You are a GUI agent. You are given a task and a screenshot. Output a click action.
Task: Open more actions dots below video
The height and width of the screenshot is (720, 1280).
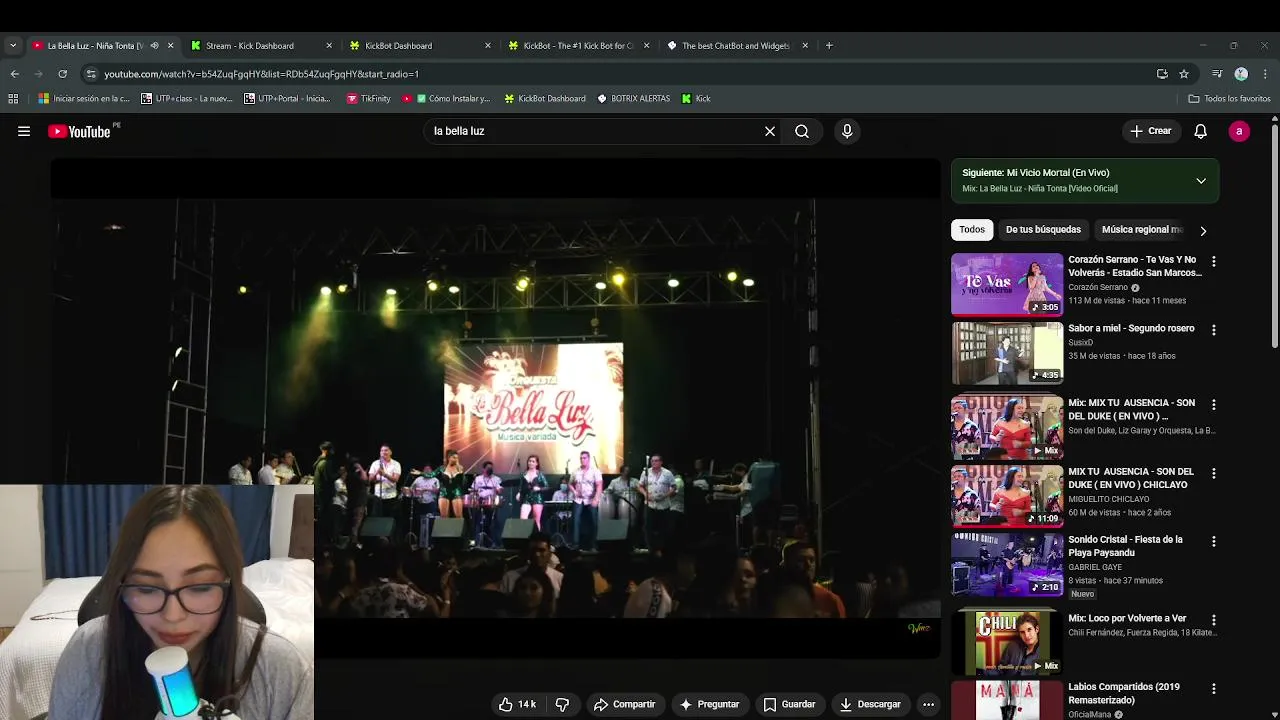pyautogui.click(x=928, y=704)
